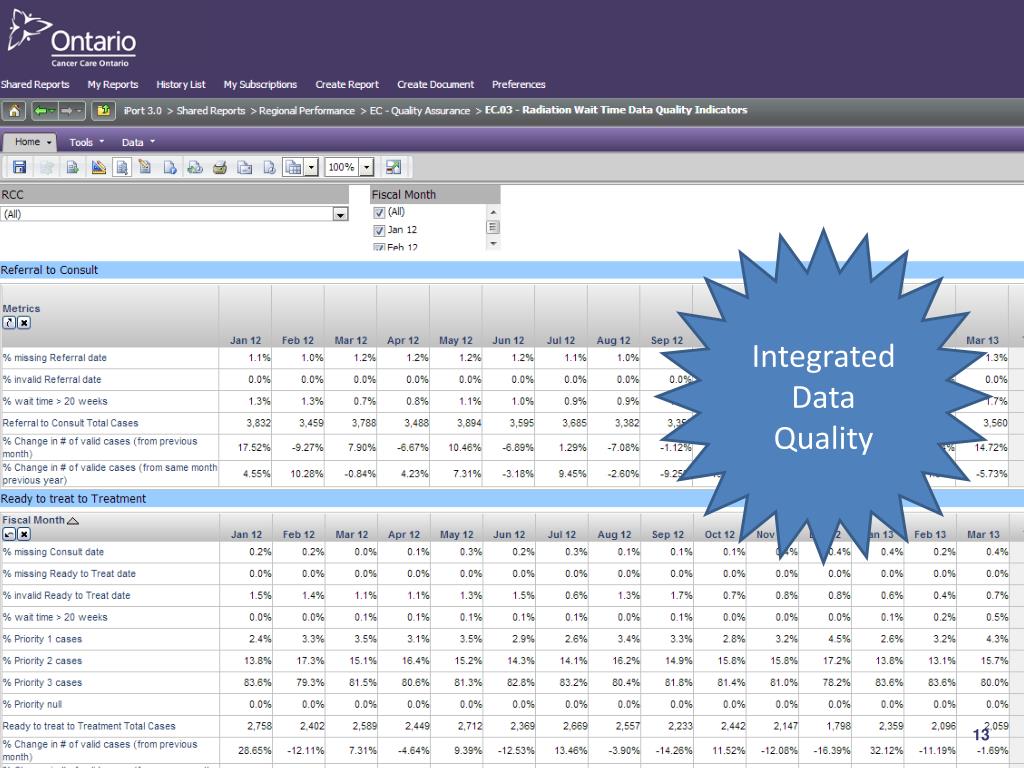Open Regional Performance breadcrumb link
The image size is (1024, 768).
[x=306, y=111]
